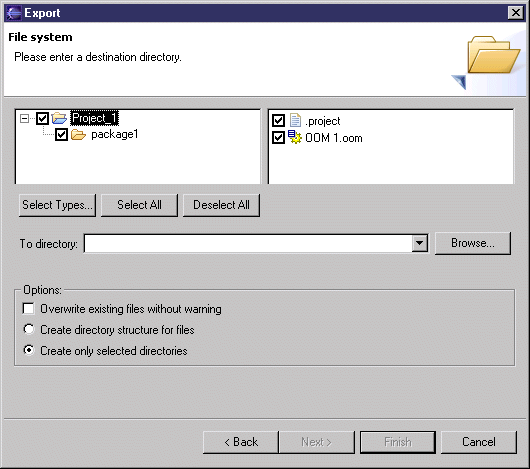Click the Project_1 folder icon
The width and height of the screenshot is (530, 469).
point(59,118)
